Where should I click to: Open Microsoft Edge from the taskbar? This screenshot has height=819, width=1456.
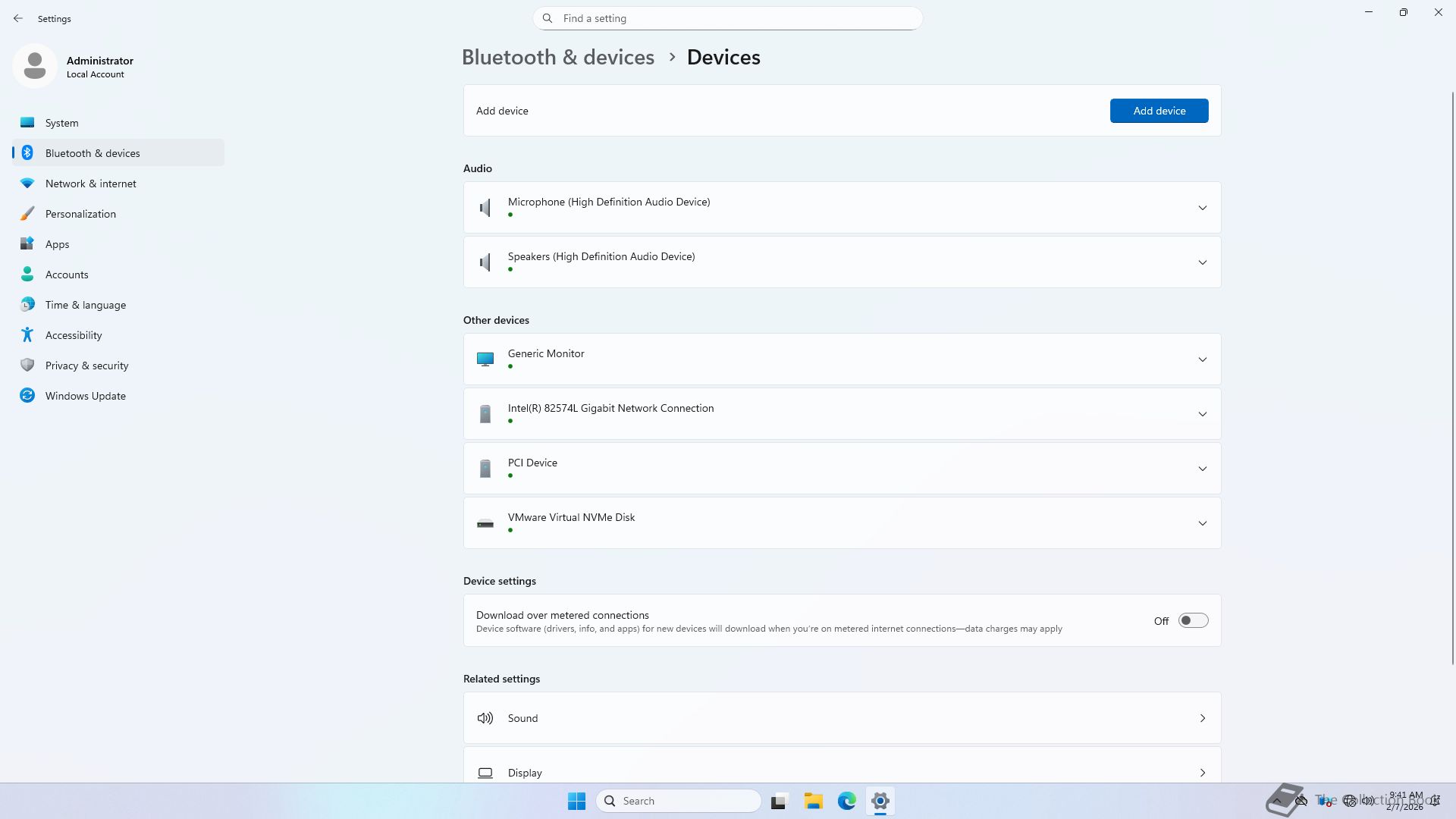coord(846,801)
